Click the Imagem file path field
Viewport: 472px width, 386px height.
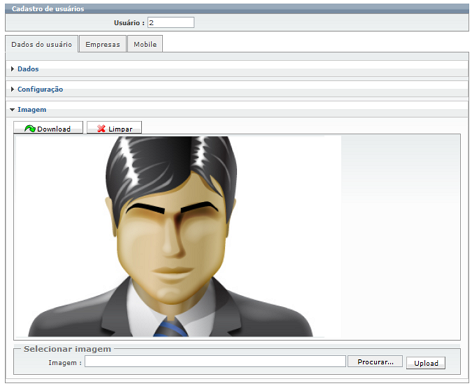[x=215, y=361]
